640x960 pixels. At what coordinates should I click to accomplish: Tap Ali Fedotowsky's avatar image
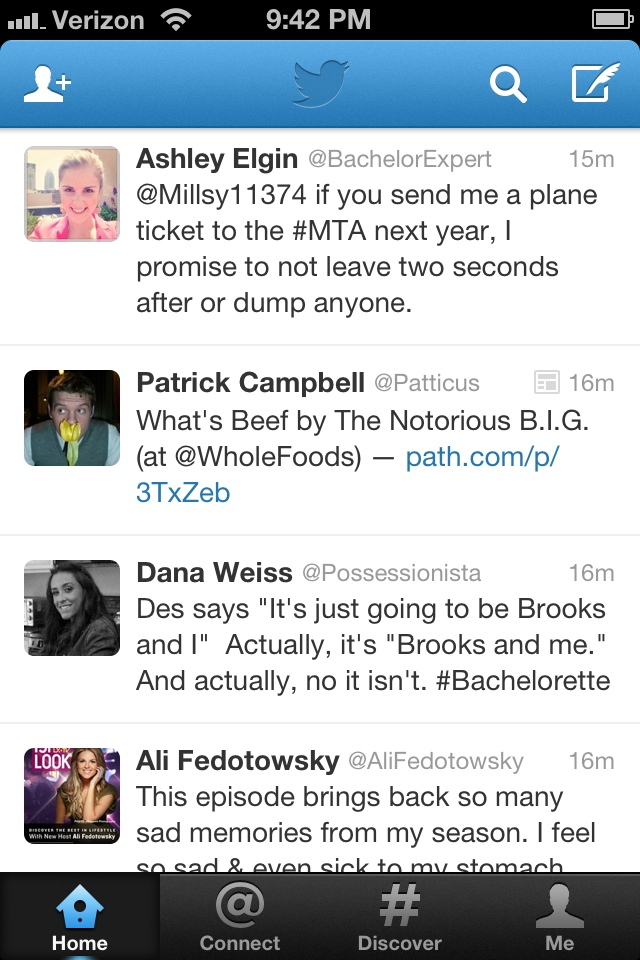72,796
